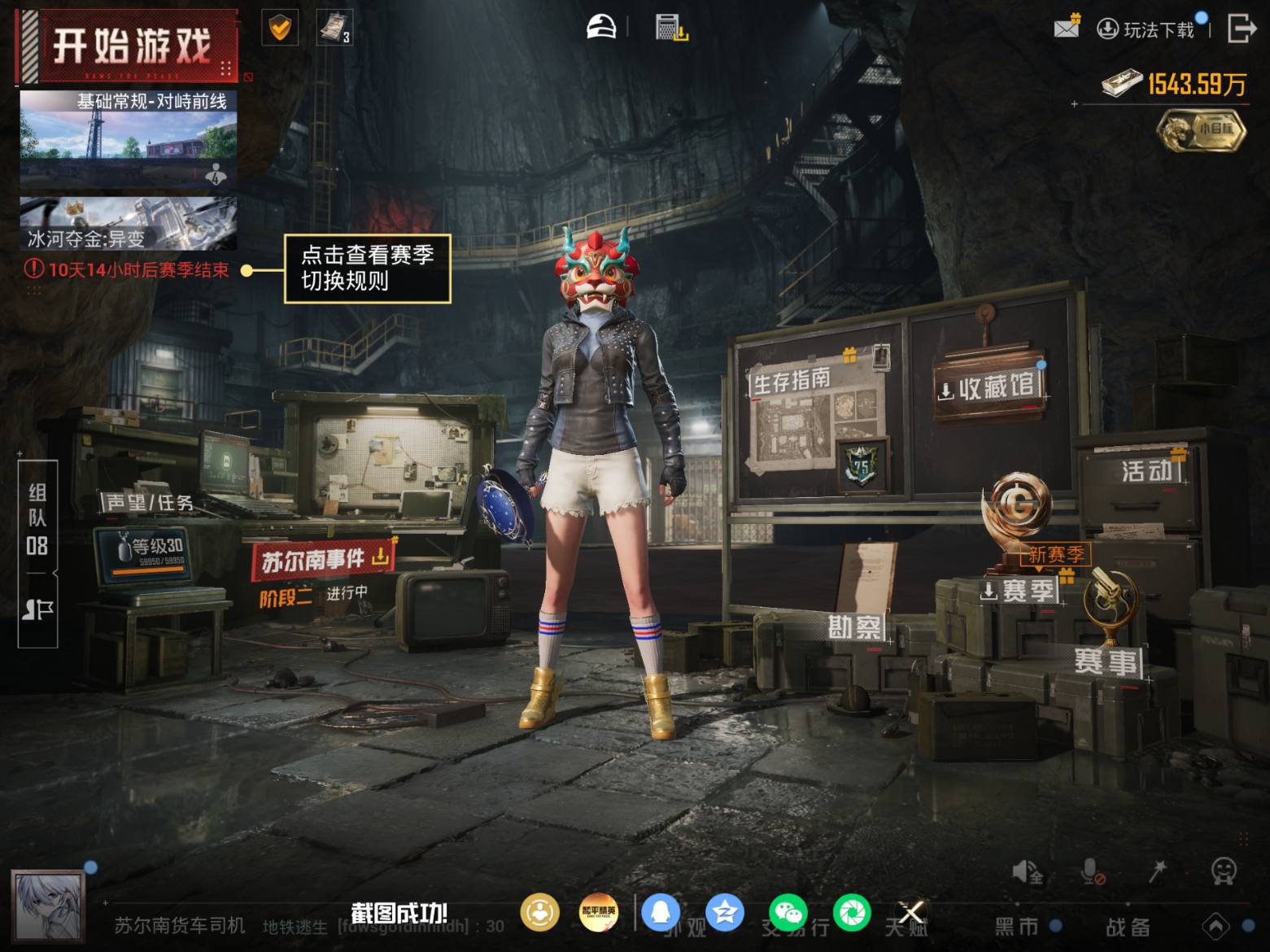This screenshot has height=952, width=1270.
Task: Click the 1543.59万 currency balance
Action: pyautogui.click(x=1174, y=84)
